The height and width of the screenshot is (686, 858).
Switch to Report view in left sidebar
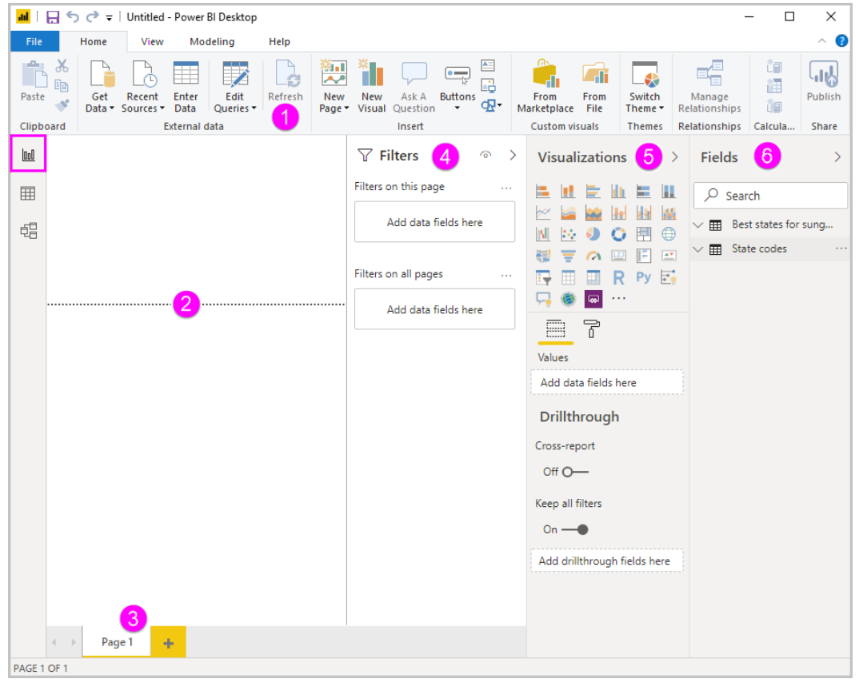point(28,154)
